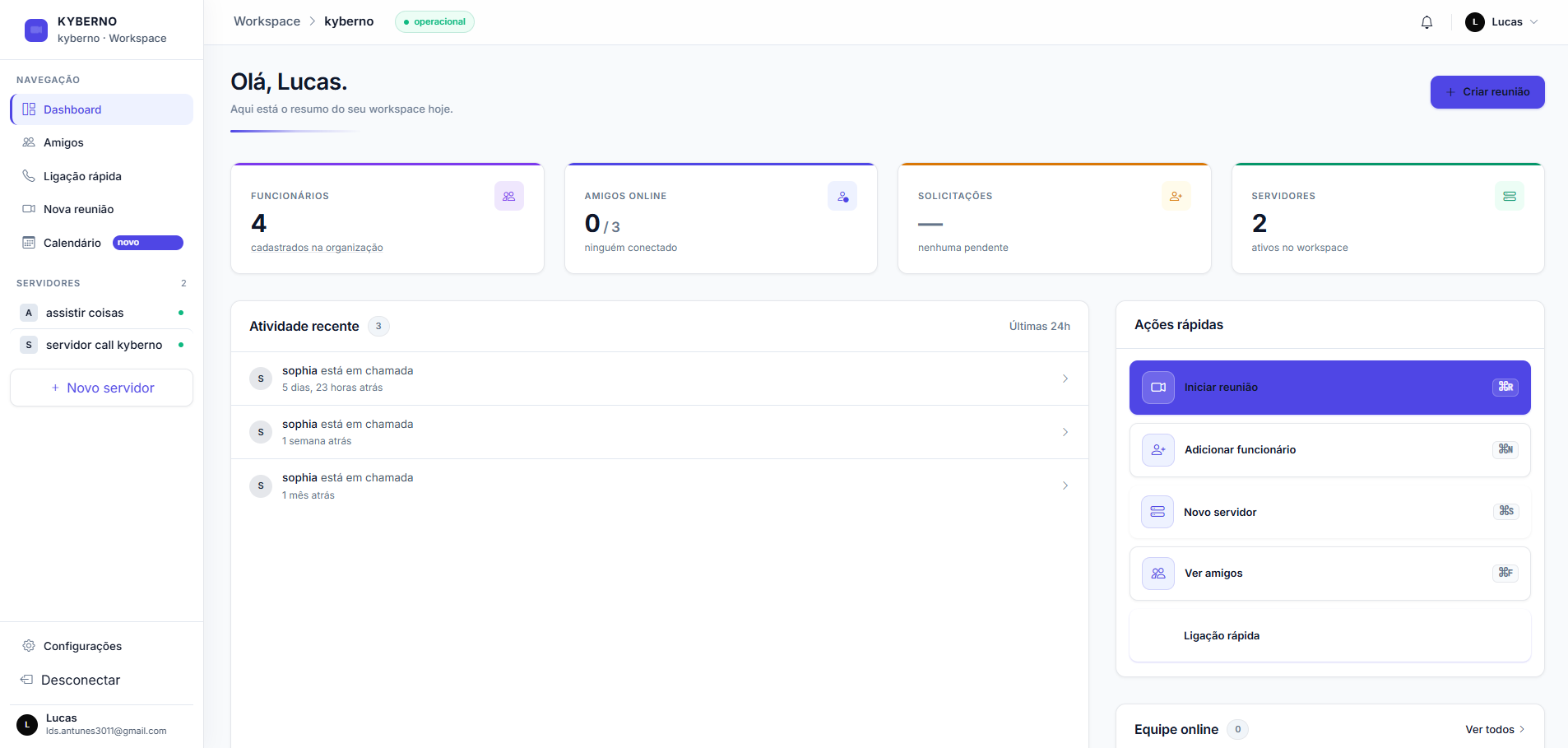Expand the activity from 1 semana atrás
The width and height of the screenshot is (1568, 748).
click(x=1065, y=432)
